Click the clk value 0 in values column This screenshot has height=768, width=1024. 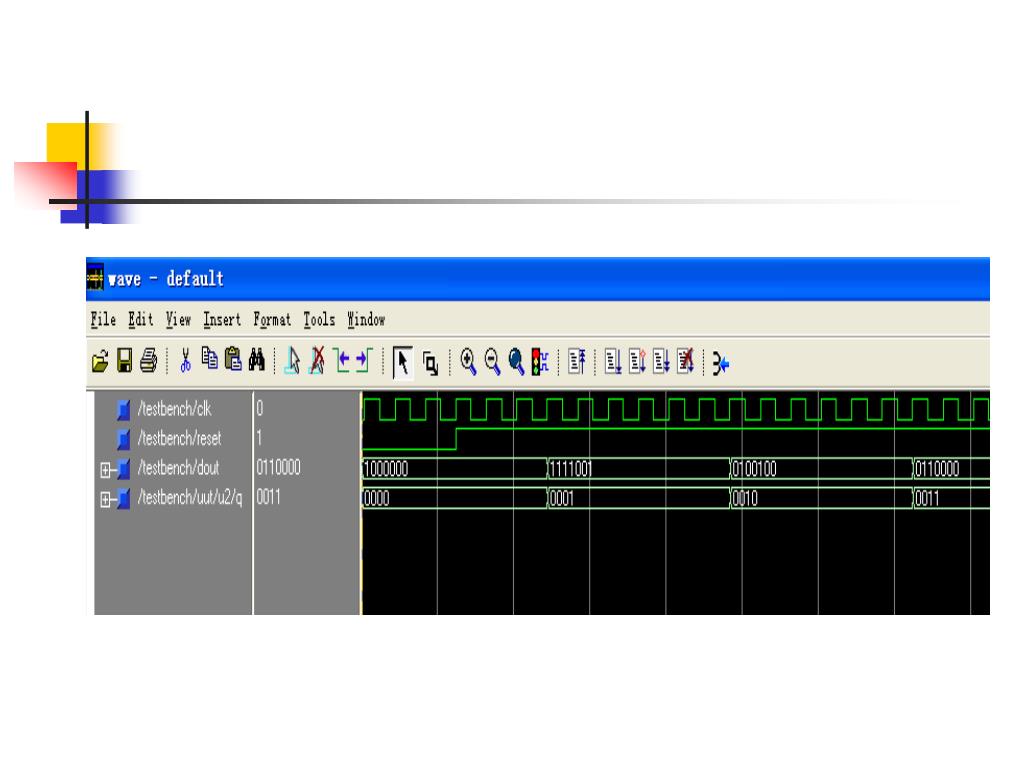[x=259, y=409]
